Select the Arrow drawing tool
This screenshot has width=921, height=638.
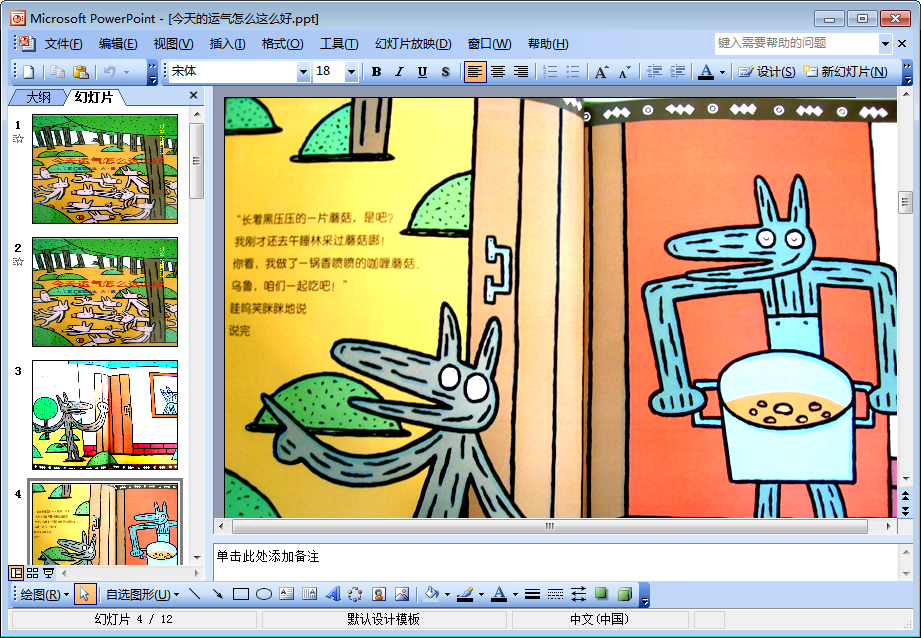click(217, 595)
